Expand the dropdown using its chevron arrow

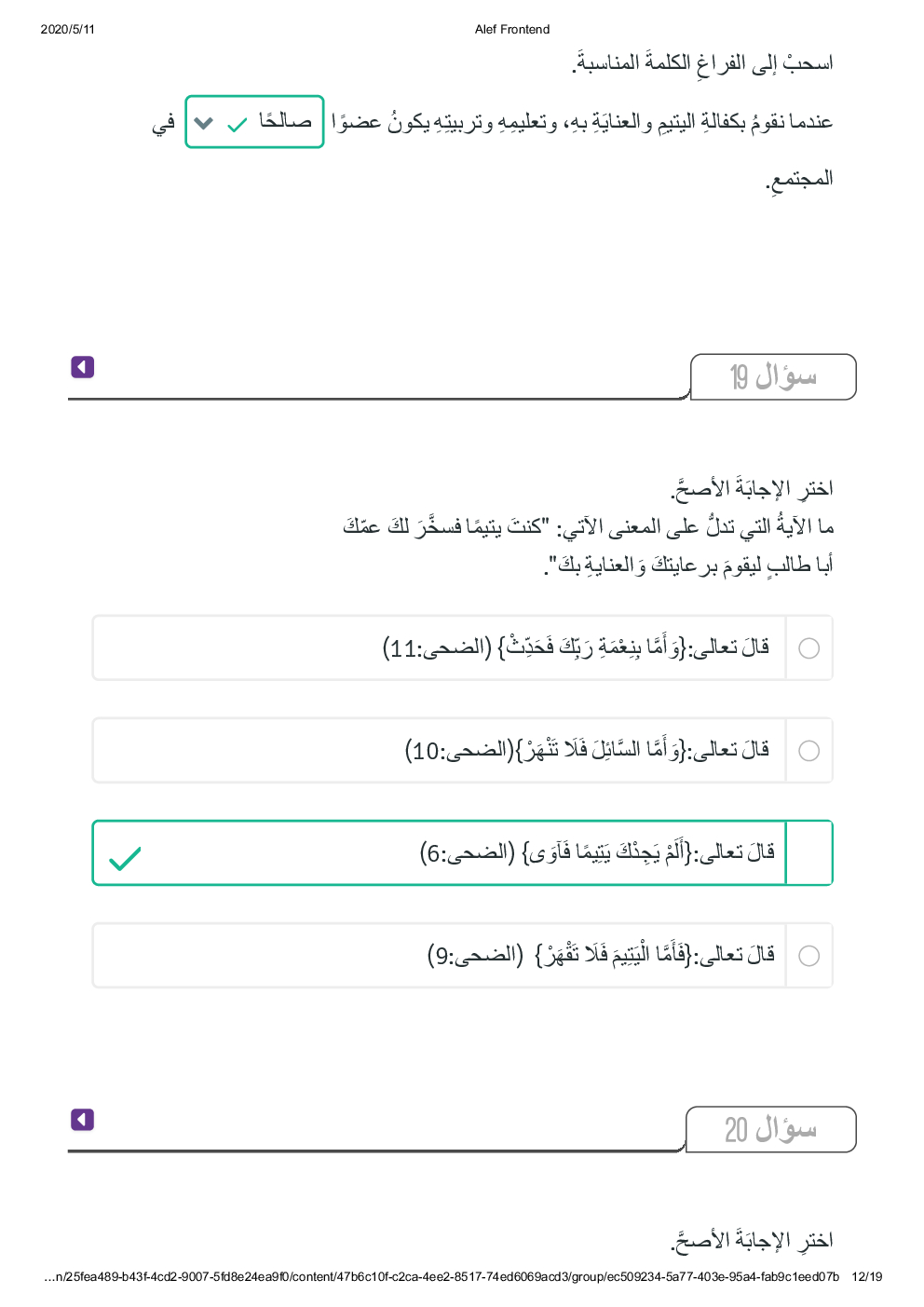point(204,123)
